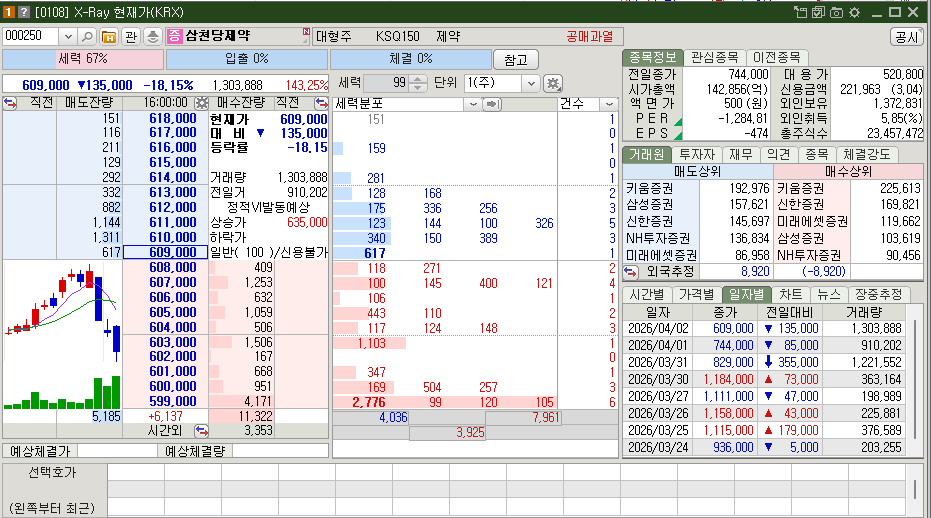Image resolution: width=931 pixels, height=518 pixels.
Task: Select the 체결강도 tab
Action: (866, 154)
